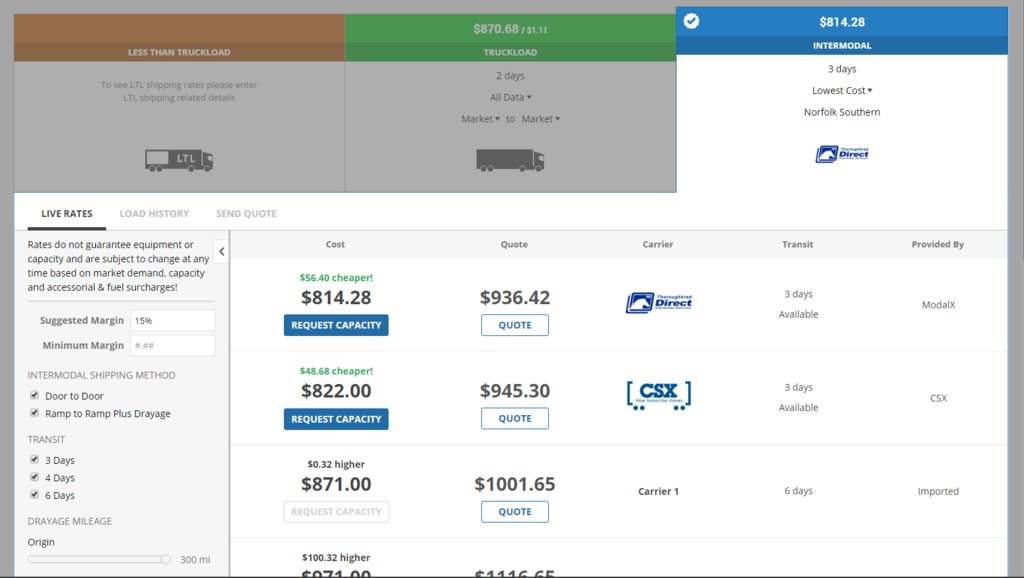Click the CSX carrier logo
This screenshot has height=578, width=1024.
(658, 396)
